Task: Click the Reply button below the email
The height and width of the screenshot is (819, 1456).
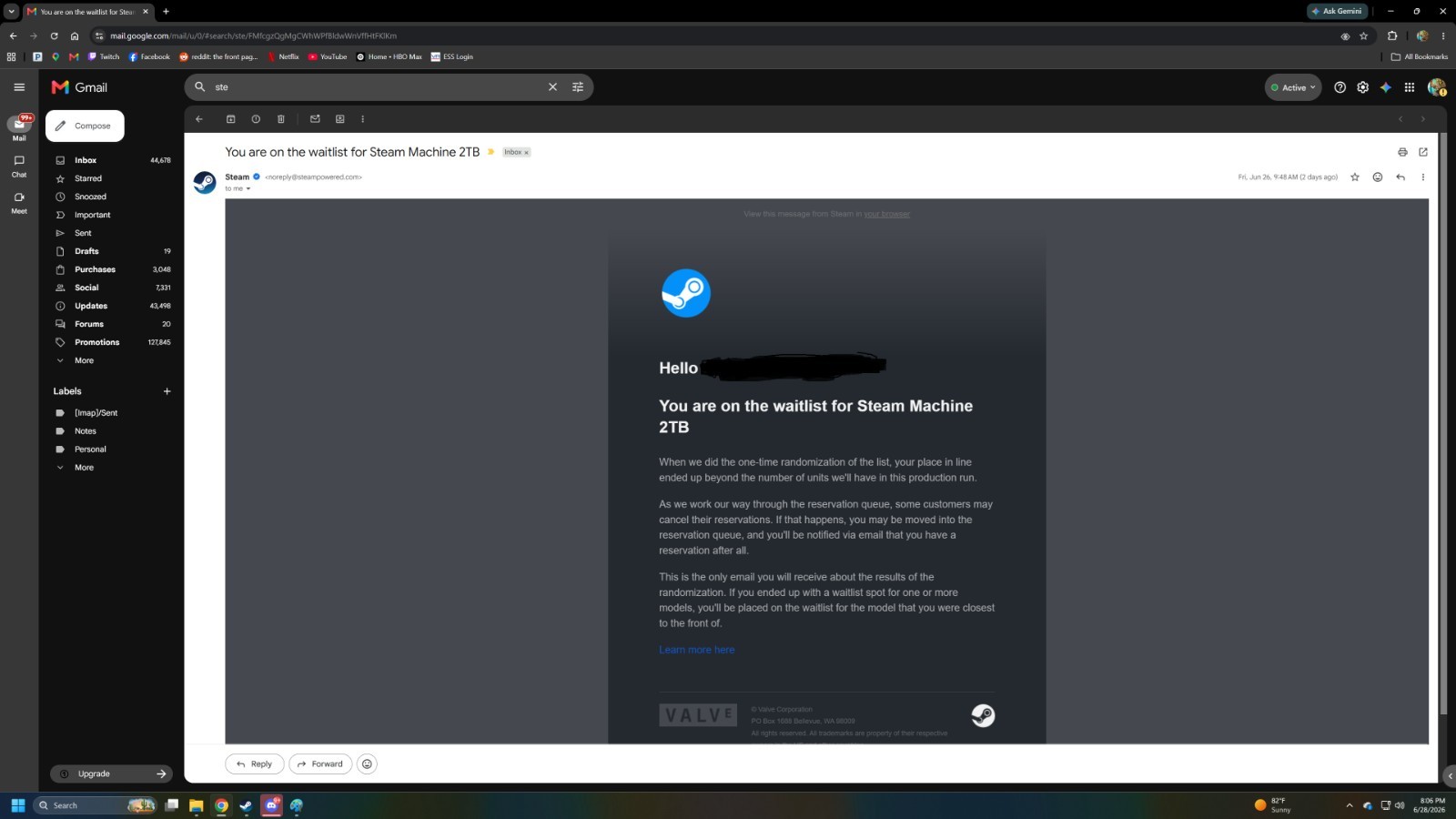Action: tap(254, 764)
